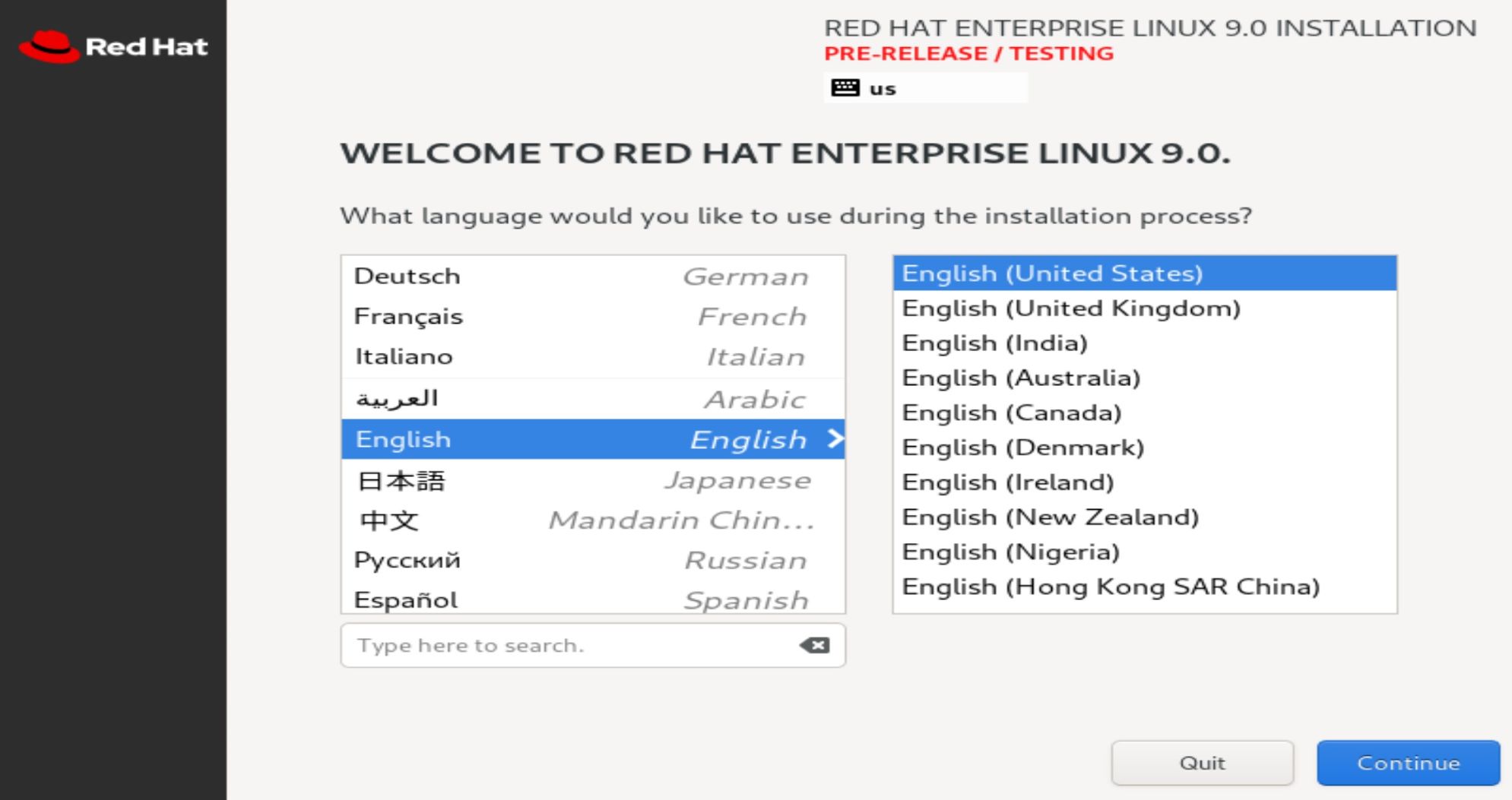
Task: Expand English with the arrow chevron
Action: coord(835,438)
